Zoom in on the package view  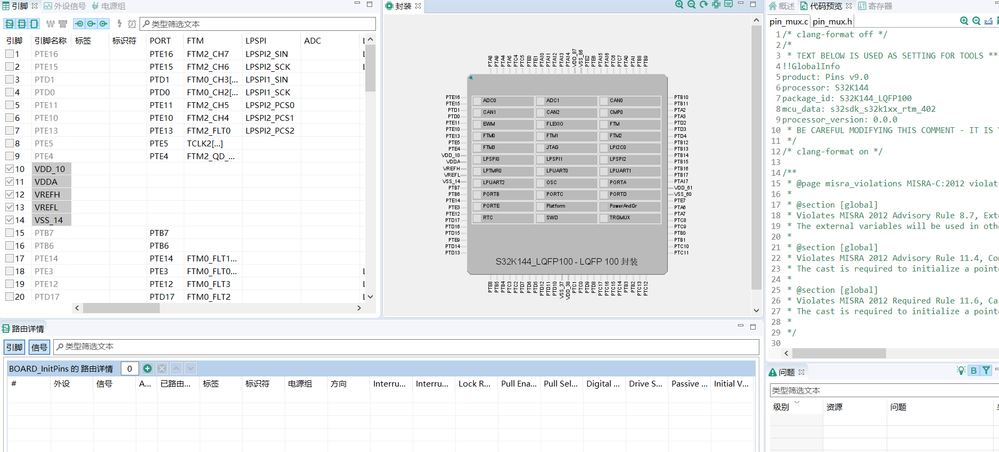[x=680, y=5]
